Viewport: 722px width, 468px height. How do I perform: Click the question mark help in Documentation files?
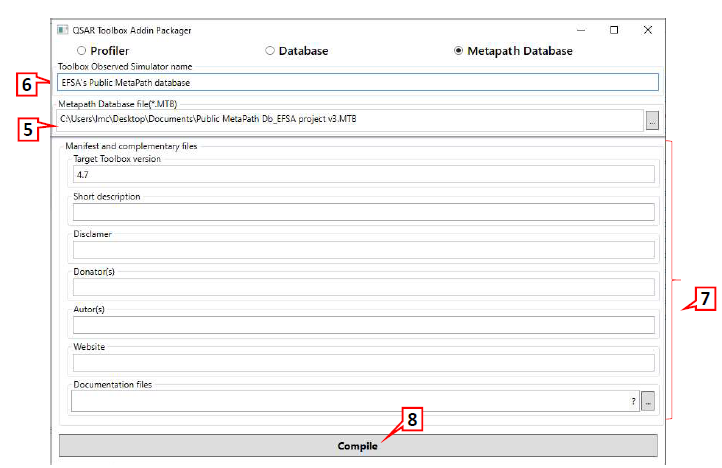point(634,402)
